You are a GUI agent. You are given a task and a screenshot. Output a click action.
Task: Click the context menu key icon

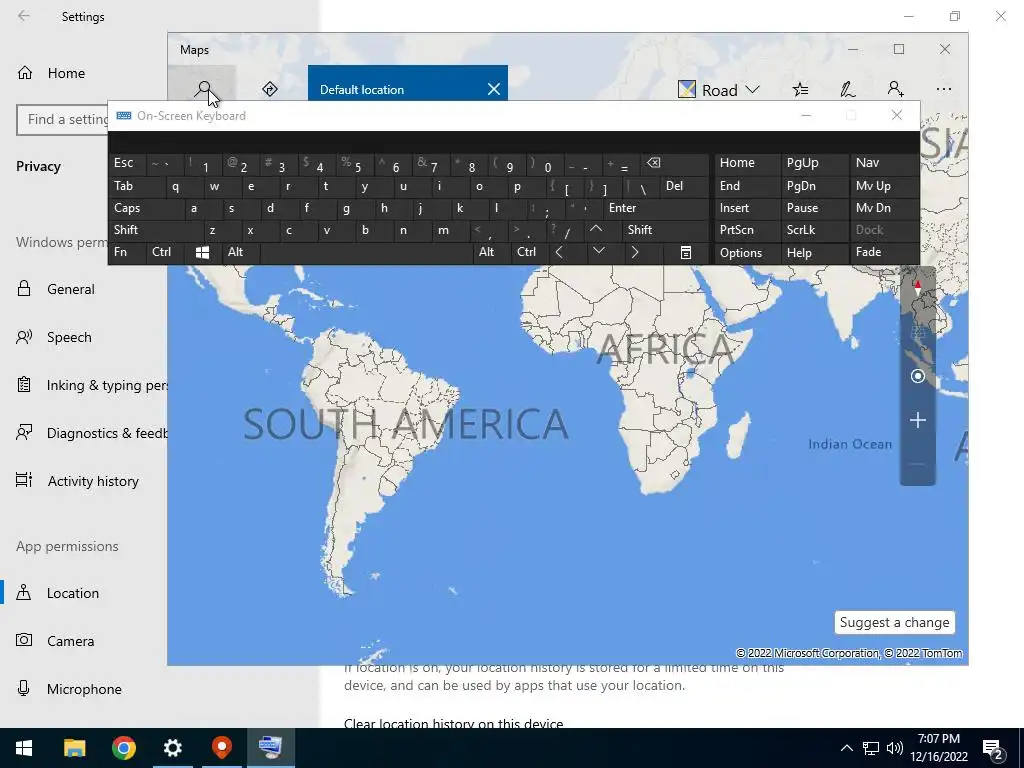coord(685,252)
